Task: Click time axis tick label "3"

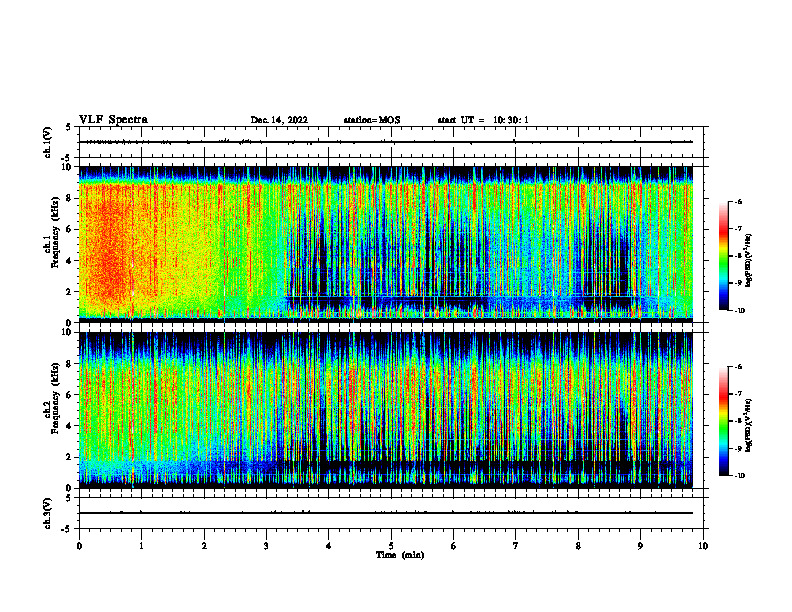Action: (266, 546)
